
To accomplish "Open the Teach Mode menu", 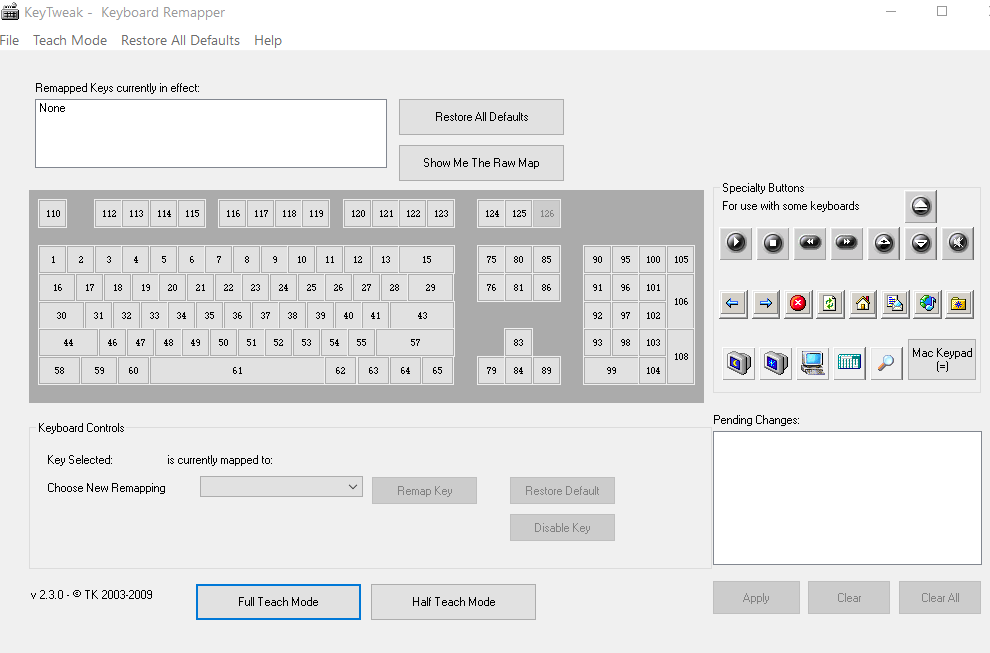I will 70,41.
